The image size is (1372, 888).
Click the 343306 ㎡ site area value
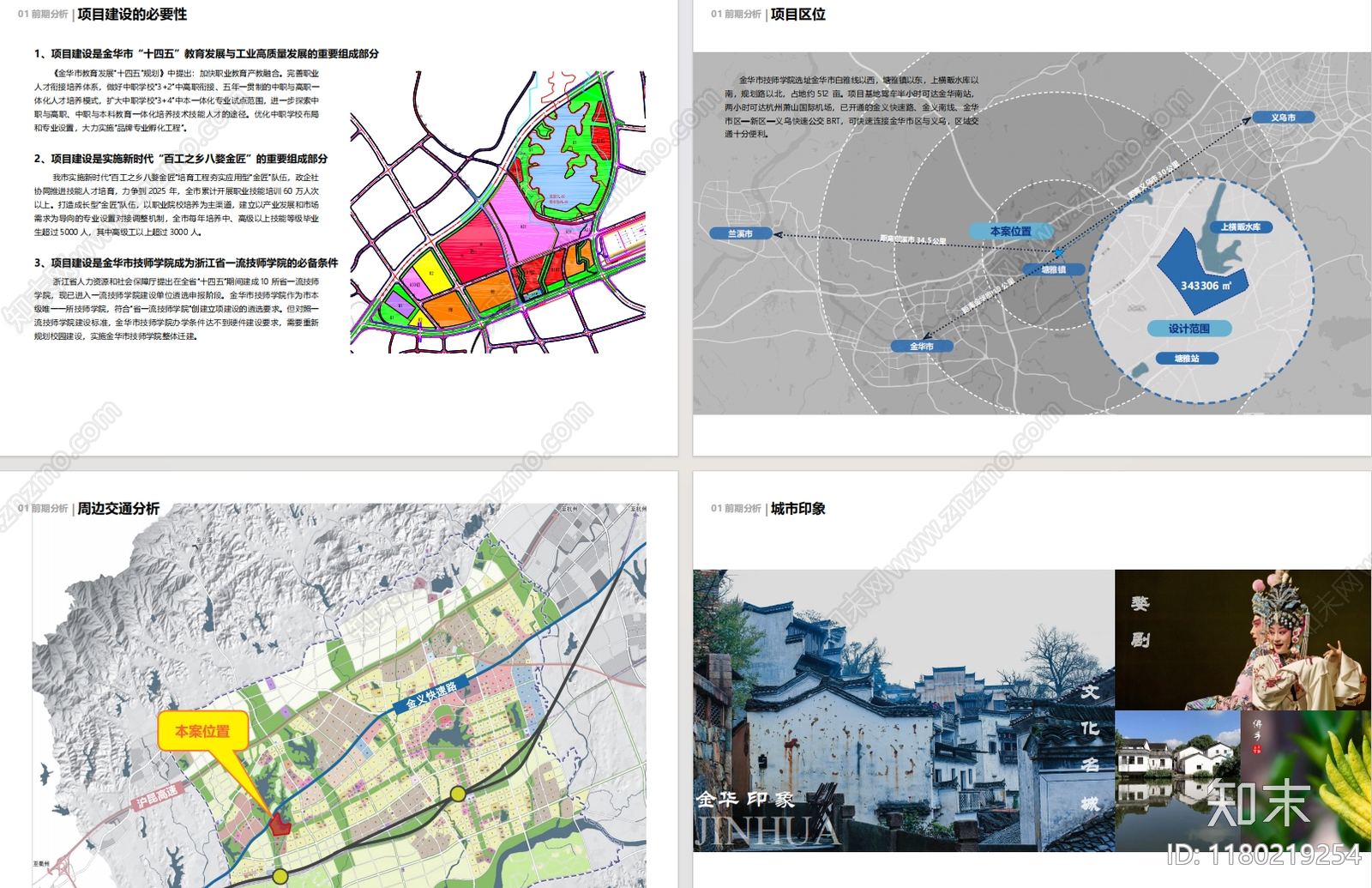click(x=1206, y=286)
